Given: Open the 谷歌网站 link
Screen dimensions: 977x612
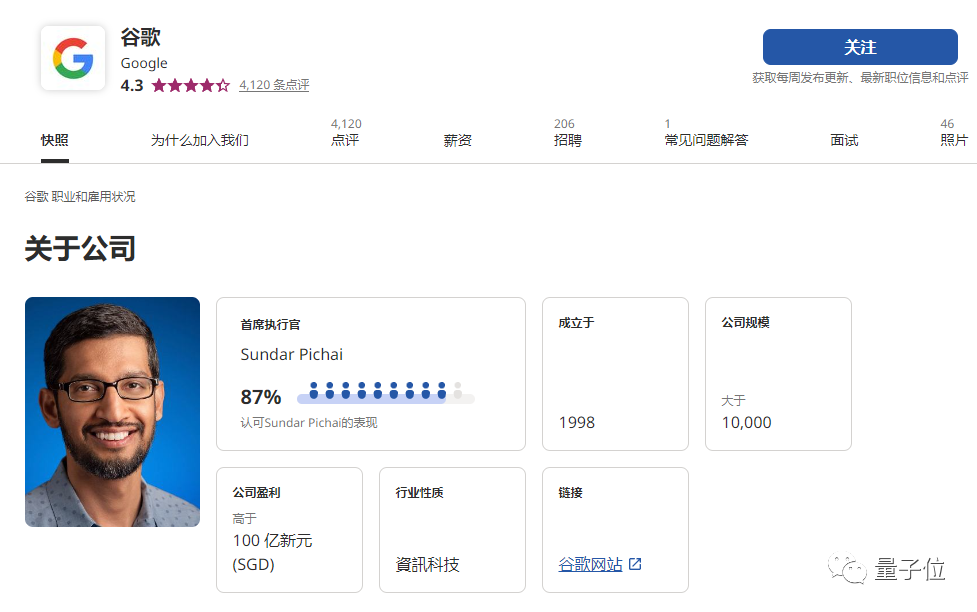Looking at the screenshot, I should click(x=590, y=564).
